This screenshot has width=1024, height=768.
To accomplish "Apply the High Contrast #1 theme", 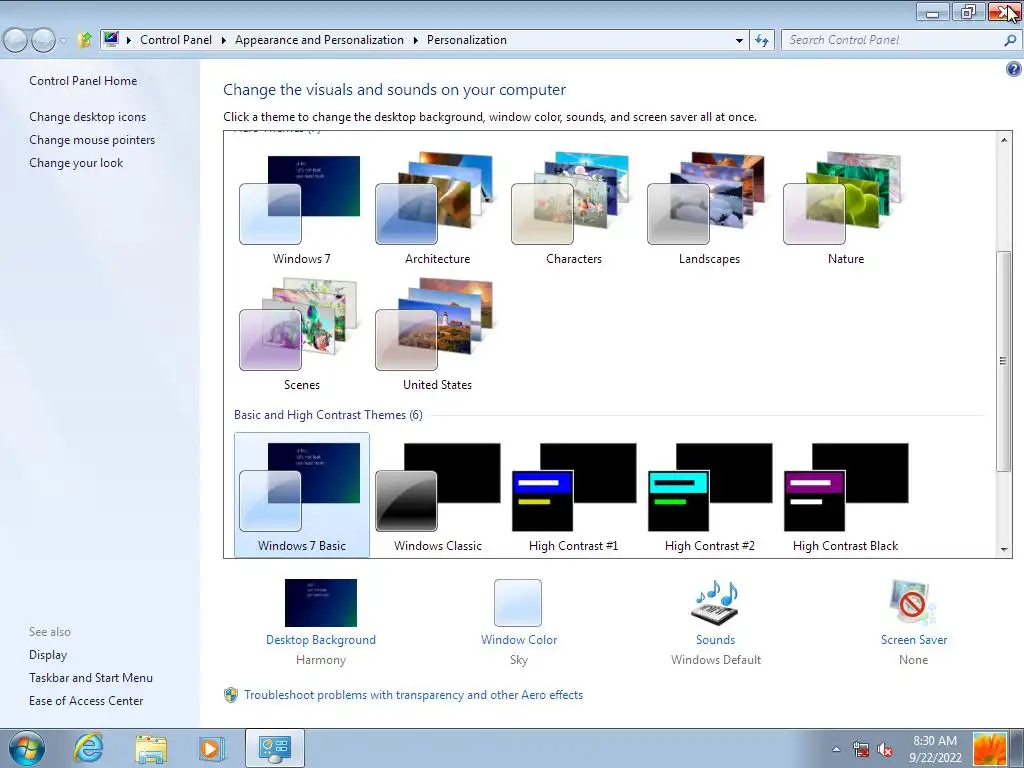I will pos(573,494).
